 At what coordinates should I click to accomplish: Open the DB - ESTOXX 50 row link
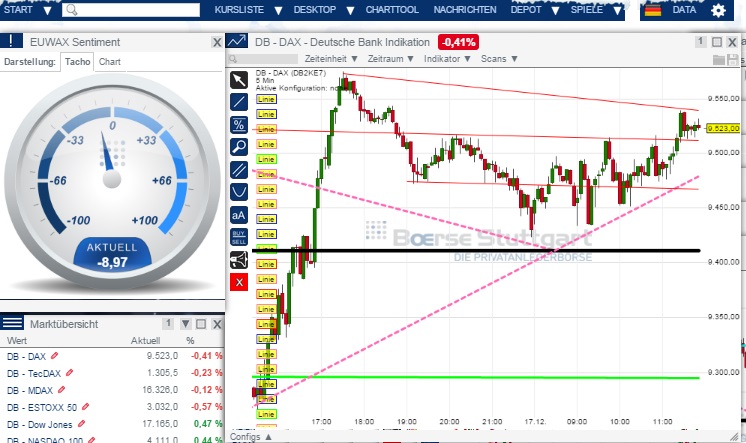pyautogui.click(x=42, y=407)
